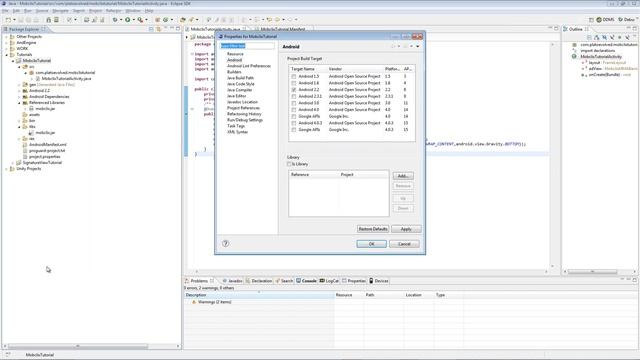Collapse the Tutorials working set
Viewport: 640px width, 360px height.
6,55
